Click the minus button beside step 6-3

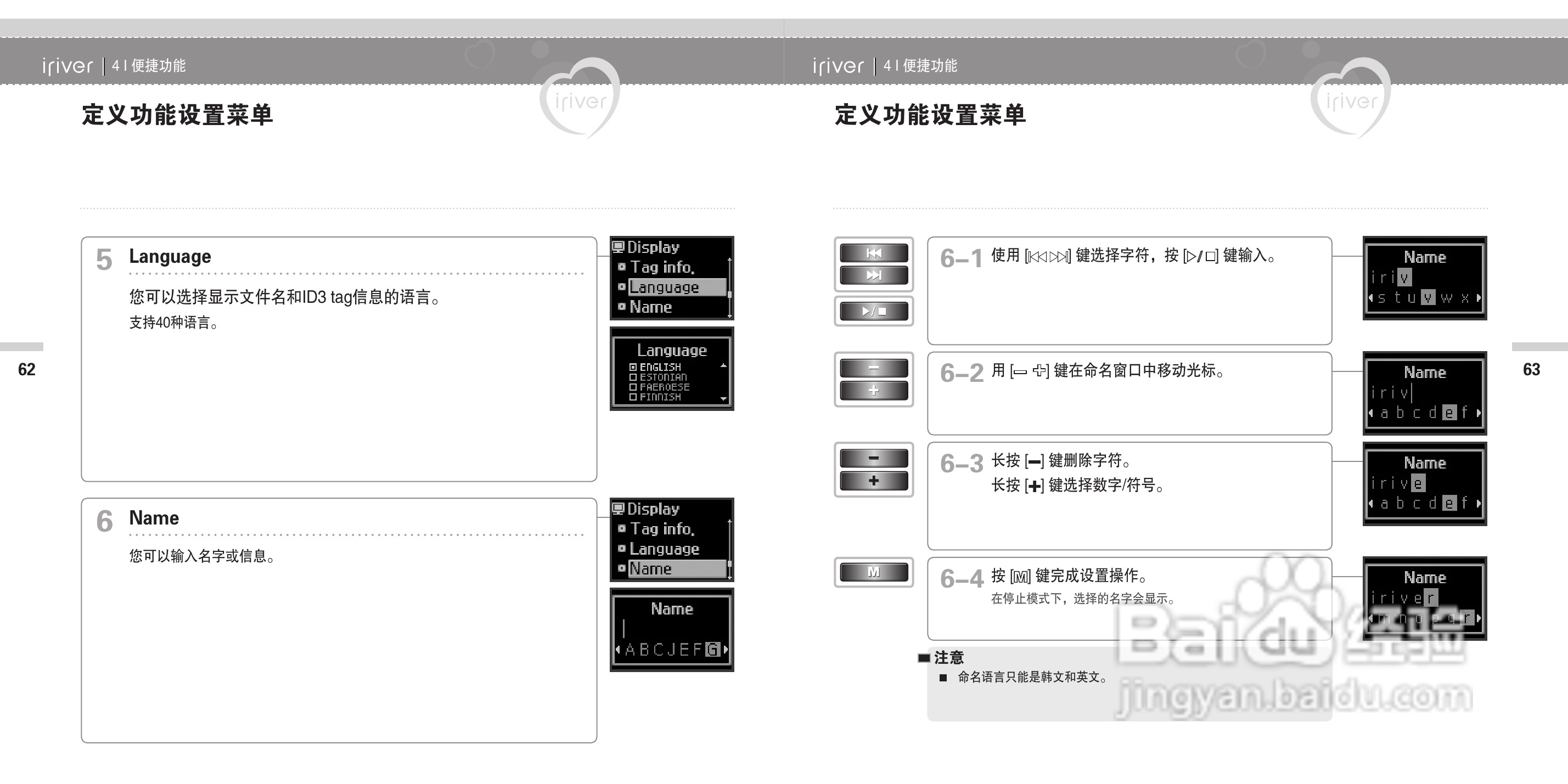click(x=874, y=458)
